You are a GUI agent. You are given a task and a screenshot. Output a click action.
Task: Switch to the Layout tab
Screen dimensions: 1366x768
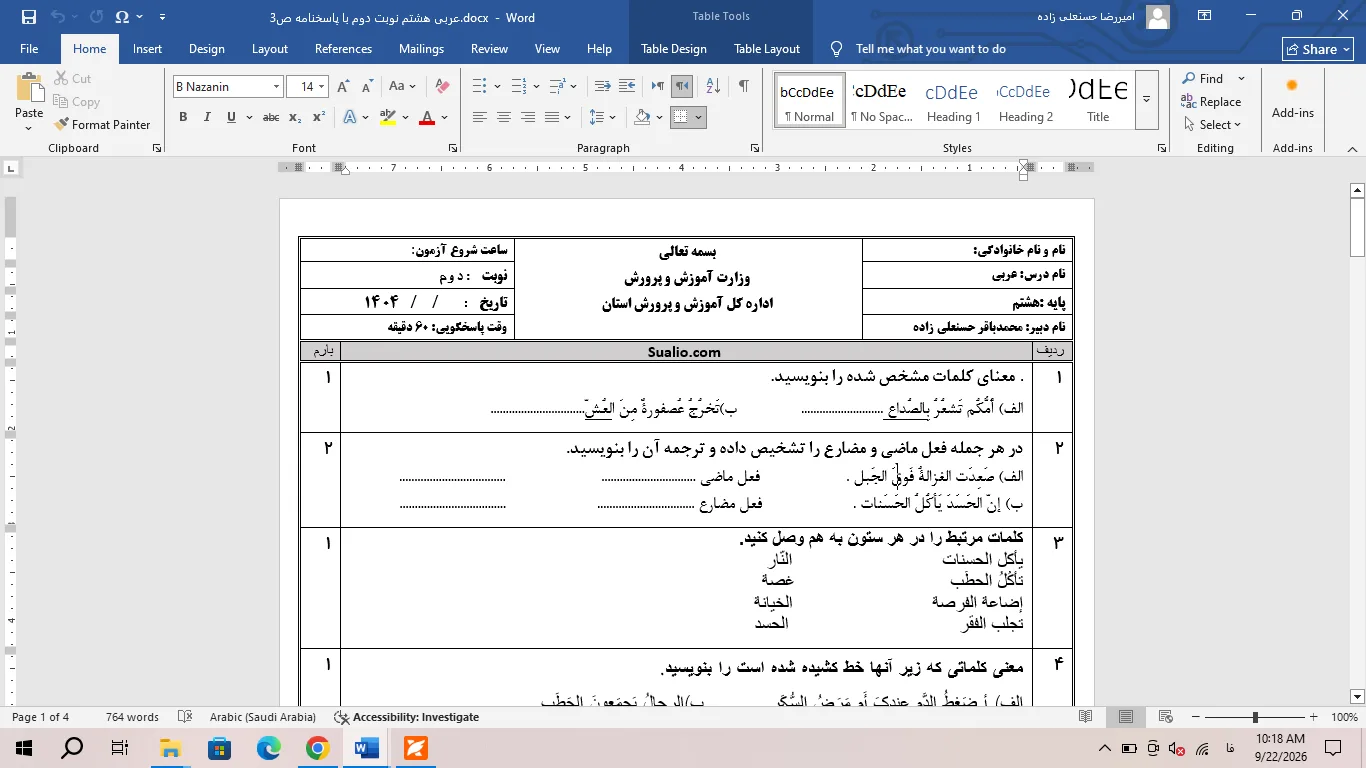point(270,49)
